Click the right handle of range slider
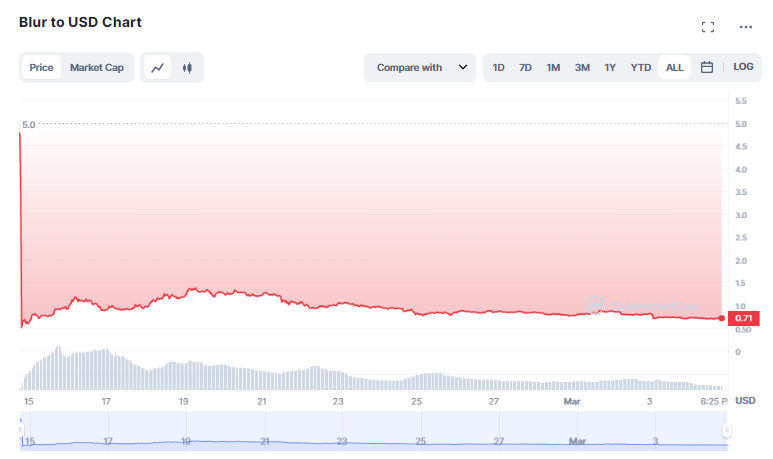The height and width of the screenshot is (459, 773). [726, 430]
